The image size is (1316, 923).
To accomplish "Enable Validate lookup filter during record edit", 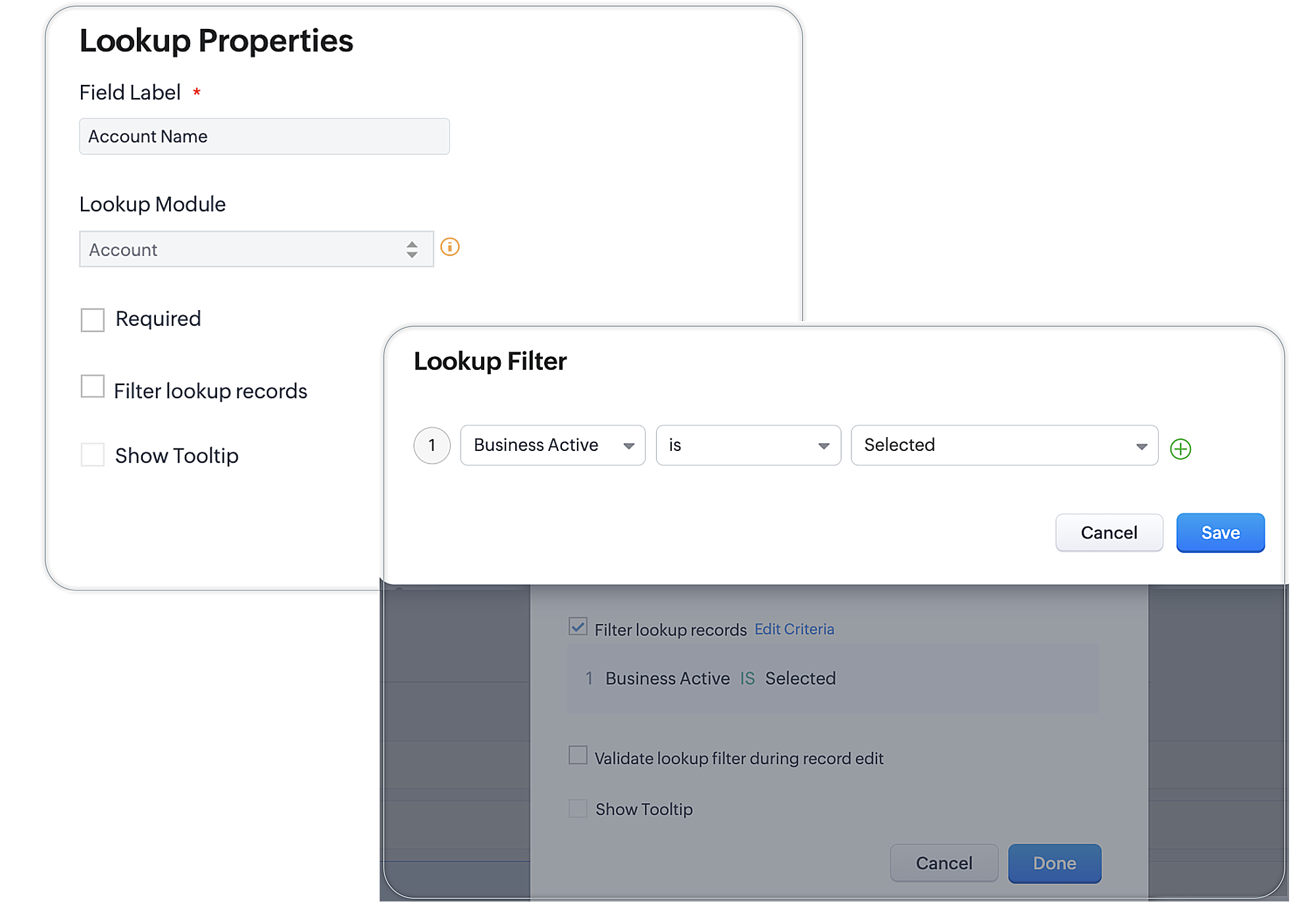I will [x=578, y=755].
